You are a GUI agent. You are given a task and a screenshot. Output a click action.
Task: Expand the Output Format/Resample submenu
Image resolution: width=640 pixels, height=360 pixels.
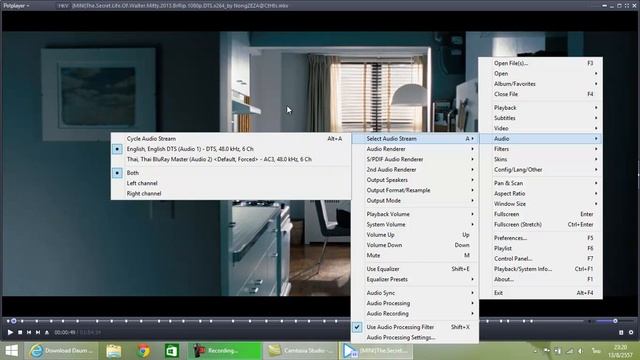[x=415, y=190]
